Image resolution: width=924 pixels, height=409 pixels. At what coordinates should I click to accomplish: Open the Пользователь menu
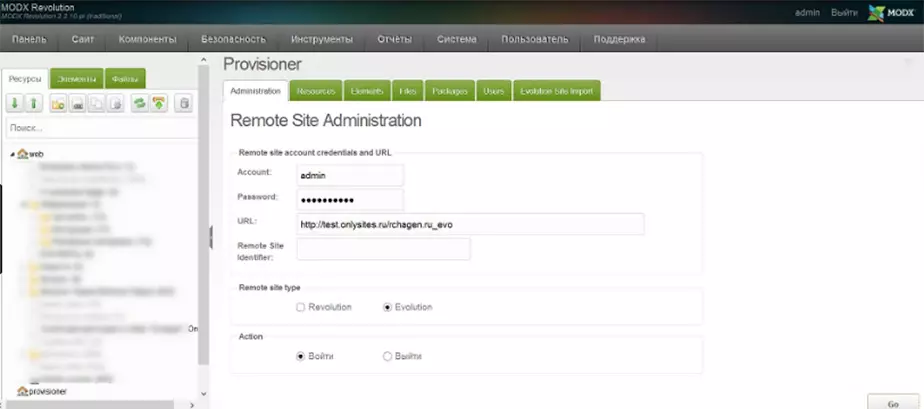tap(535, 39)
